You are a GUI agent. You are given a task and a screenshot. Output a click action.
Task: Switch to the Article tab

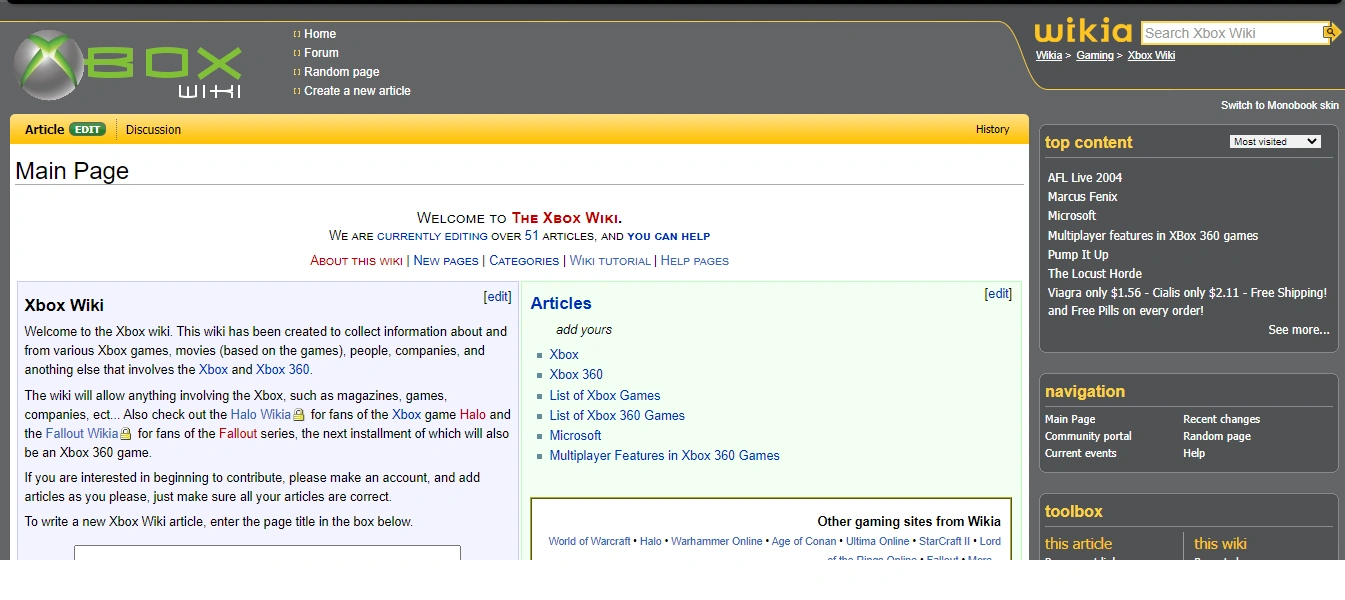click(44, 130)
